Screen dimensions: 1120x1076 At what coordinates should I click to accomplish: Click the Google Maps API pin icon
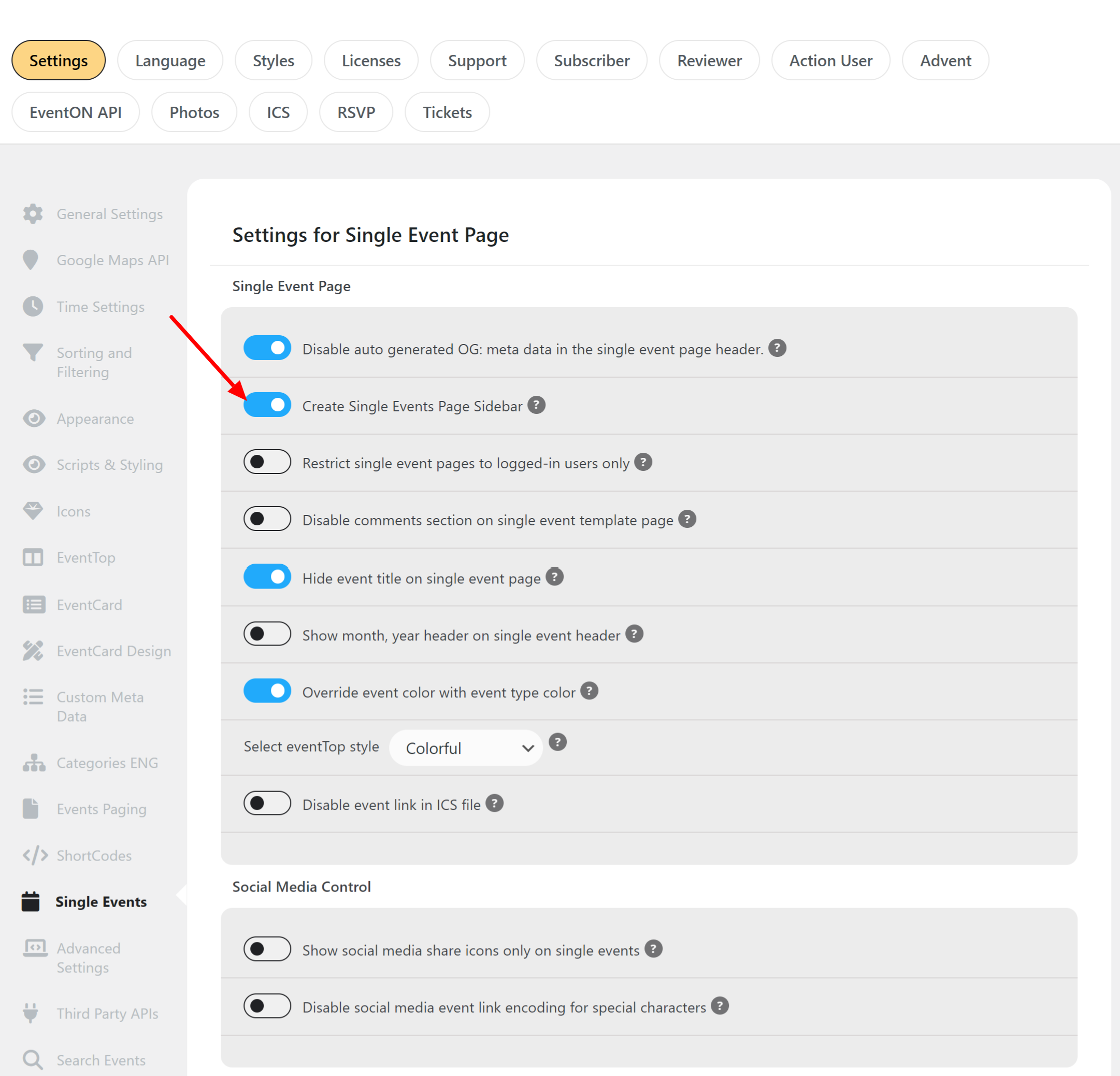pos(31,260)
